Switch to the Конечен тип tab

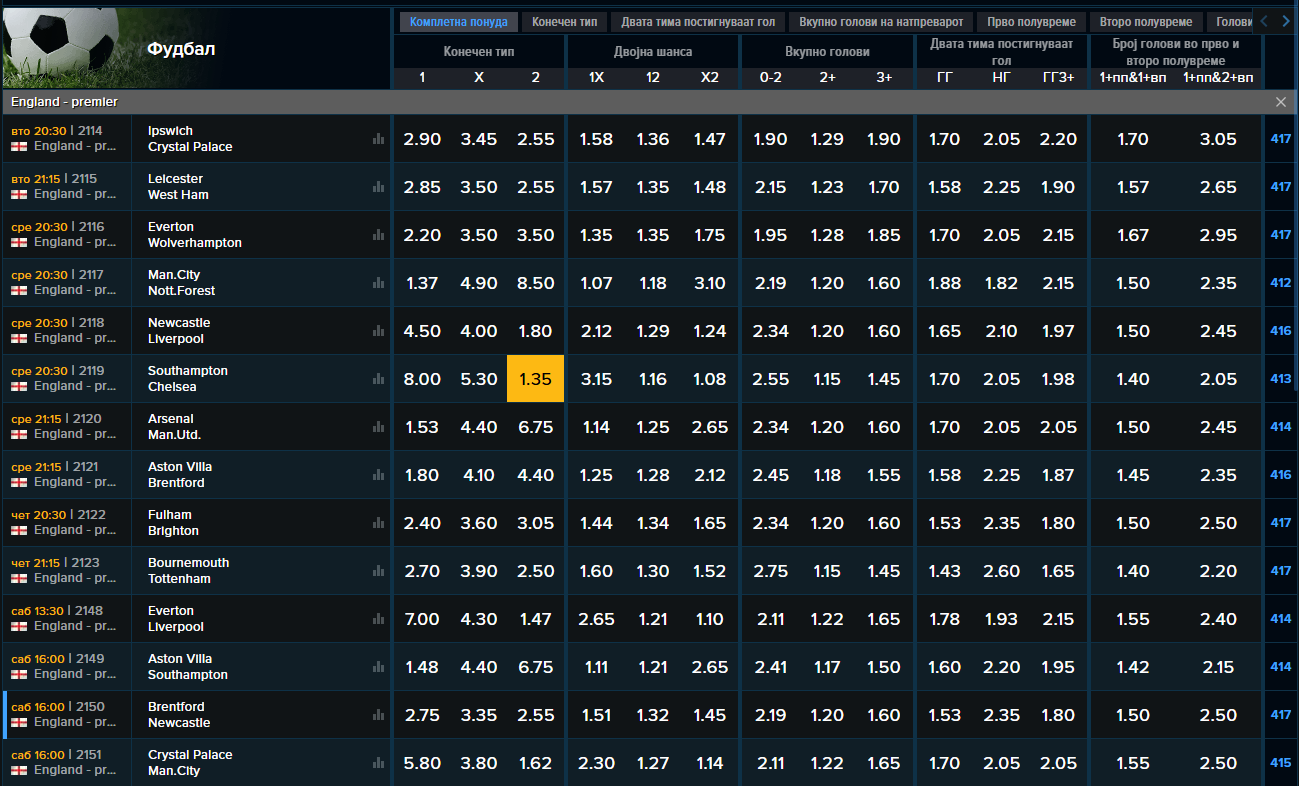click(x=564, y=22)
